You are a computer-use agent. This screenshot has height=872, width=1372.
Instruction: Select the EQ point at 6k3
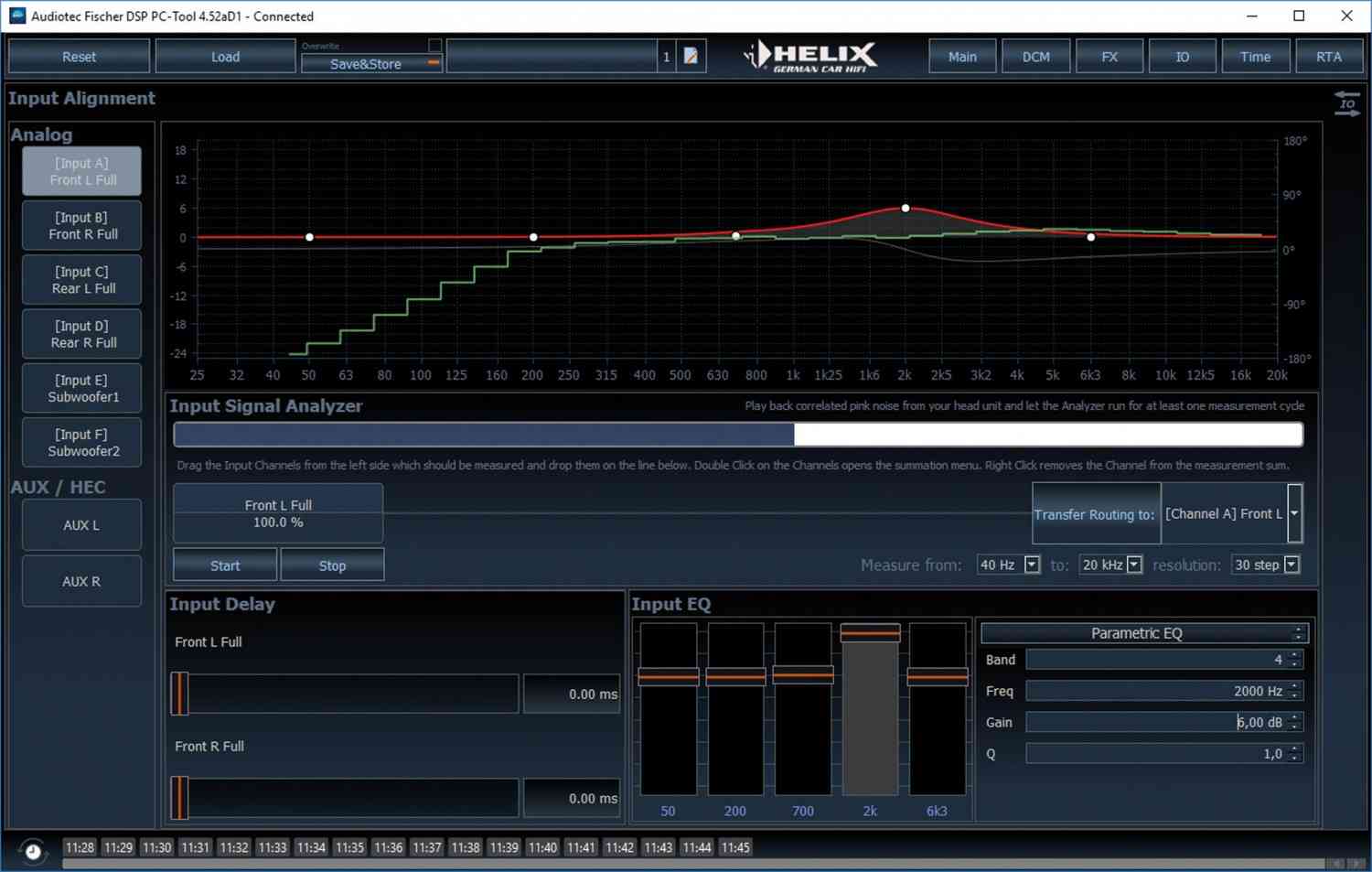(1090, 237)
